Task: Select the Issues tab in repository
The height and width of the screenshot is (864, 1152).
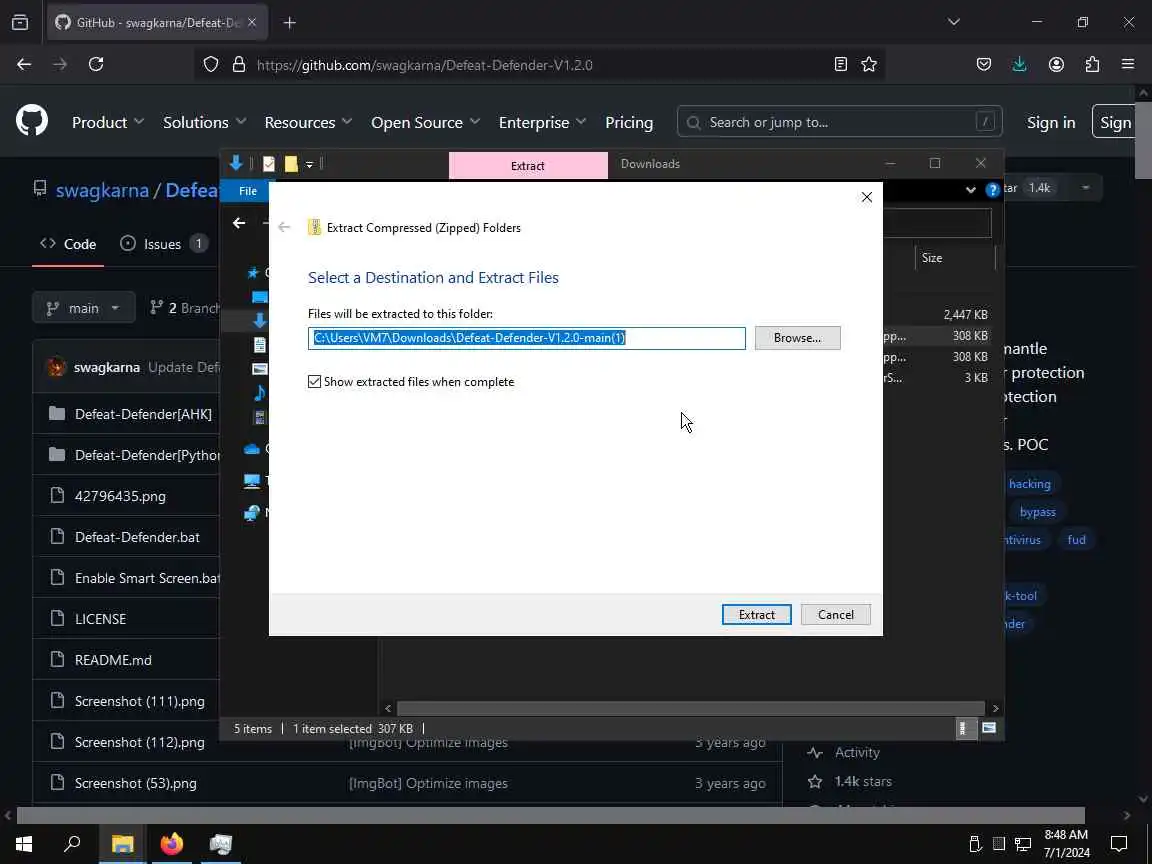Action: 162,244
